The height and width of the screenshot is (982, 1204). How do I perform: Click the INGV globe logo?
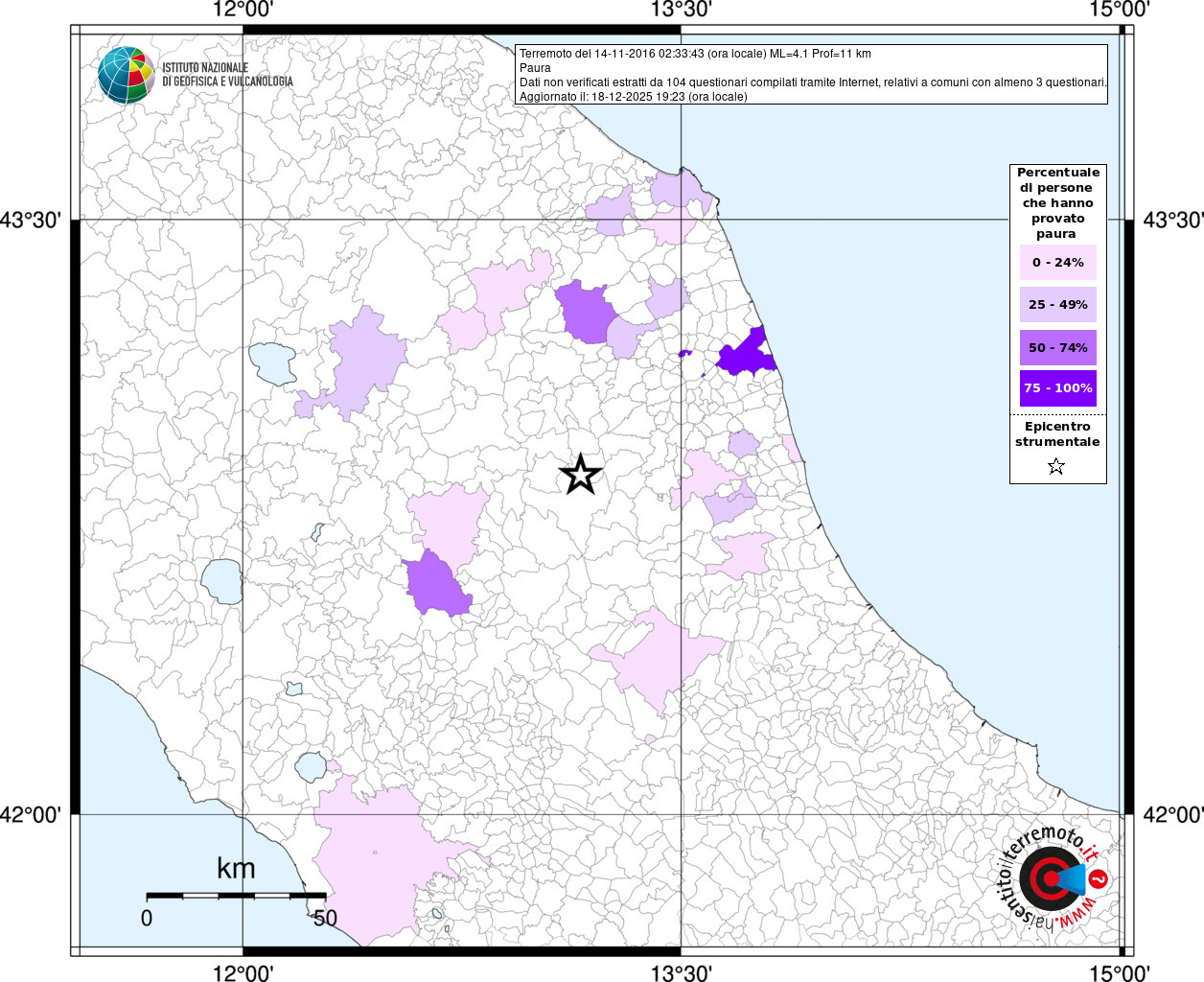pyautogui.click(x=126, y=75)
